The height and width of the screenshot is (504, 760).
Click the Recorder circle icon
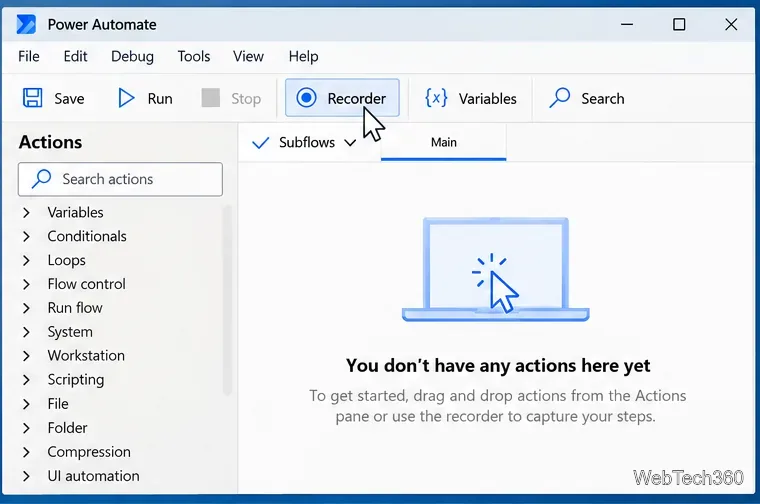pos(306,97)
